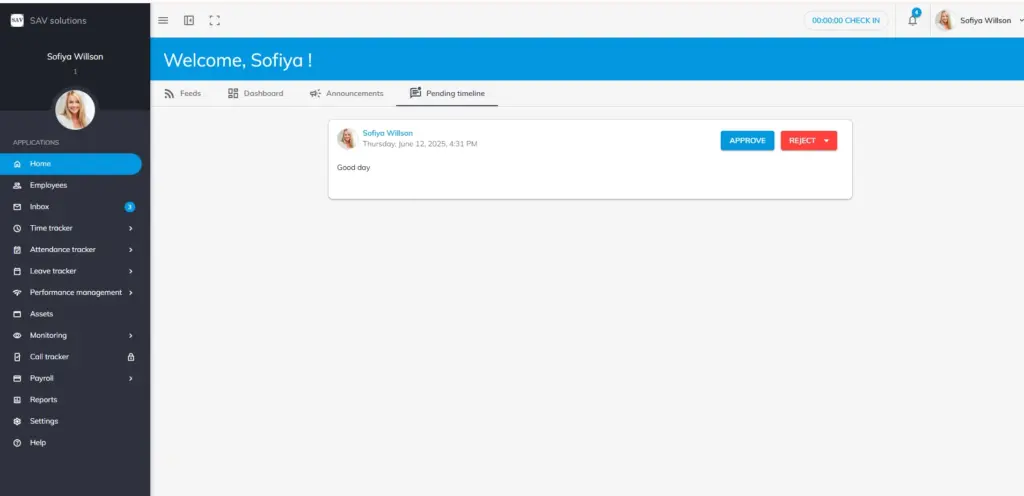Click the post date "Thursday, June 12, 2025, 4:31 PM"
The width and height of the screenshot is (1024, 496).
(420, 144)
